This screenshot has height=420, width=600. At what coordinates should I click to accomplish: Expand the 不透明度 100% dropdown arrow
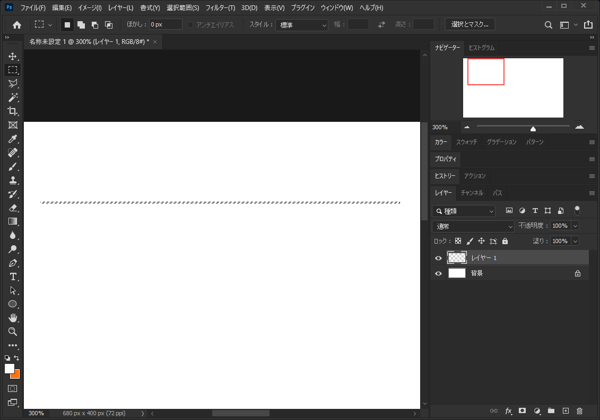[575, 226]
